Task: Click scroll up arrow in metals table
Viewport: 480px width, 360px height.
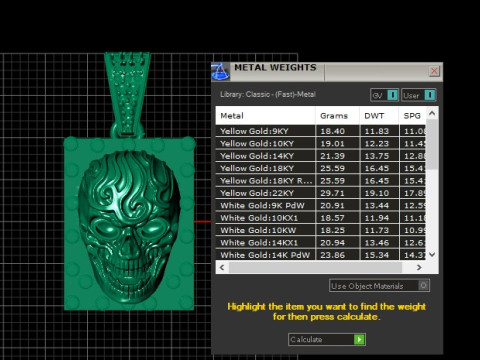Action: coord(432,114)
